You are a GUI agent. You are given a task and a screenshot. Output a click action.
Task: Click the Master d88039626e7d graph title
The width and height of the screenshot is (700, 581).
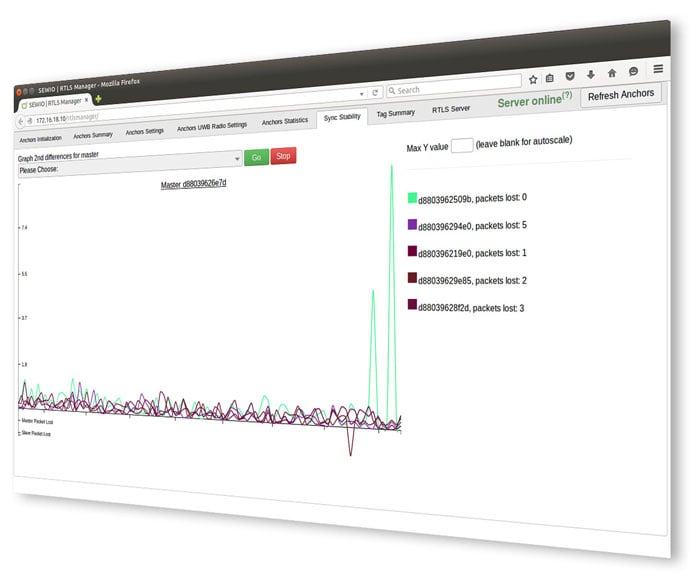tap(193, 184)
